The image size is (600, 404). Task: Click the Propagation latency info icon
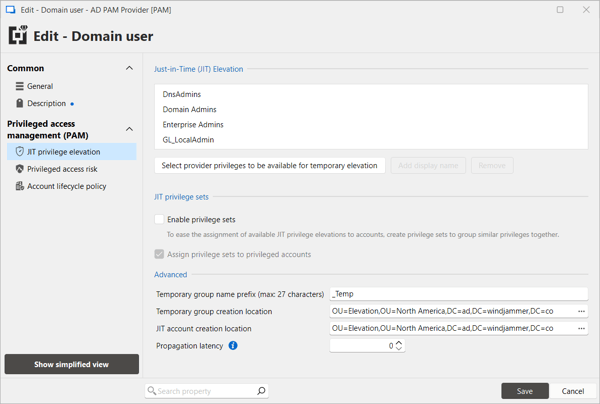click(233, 345)
